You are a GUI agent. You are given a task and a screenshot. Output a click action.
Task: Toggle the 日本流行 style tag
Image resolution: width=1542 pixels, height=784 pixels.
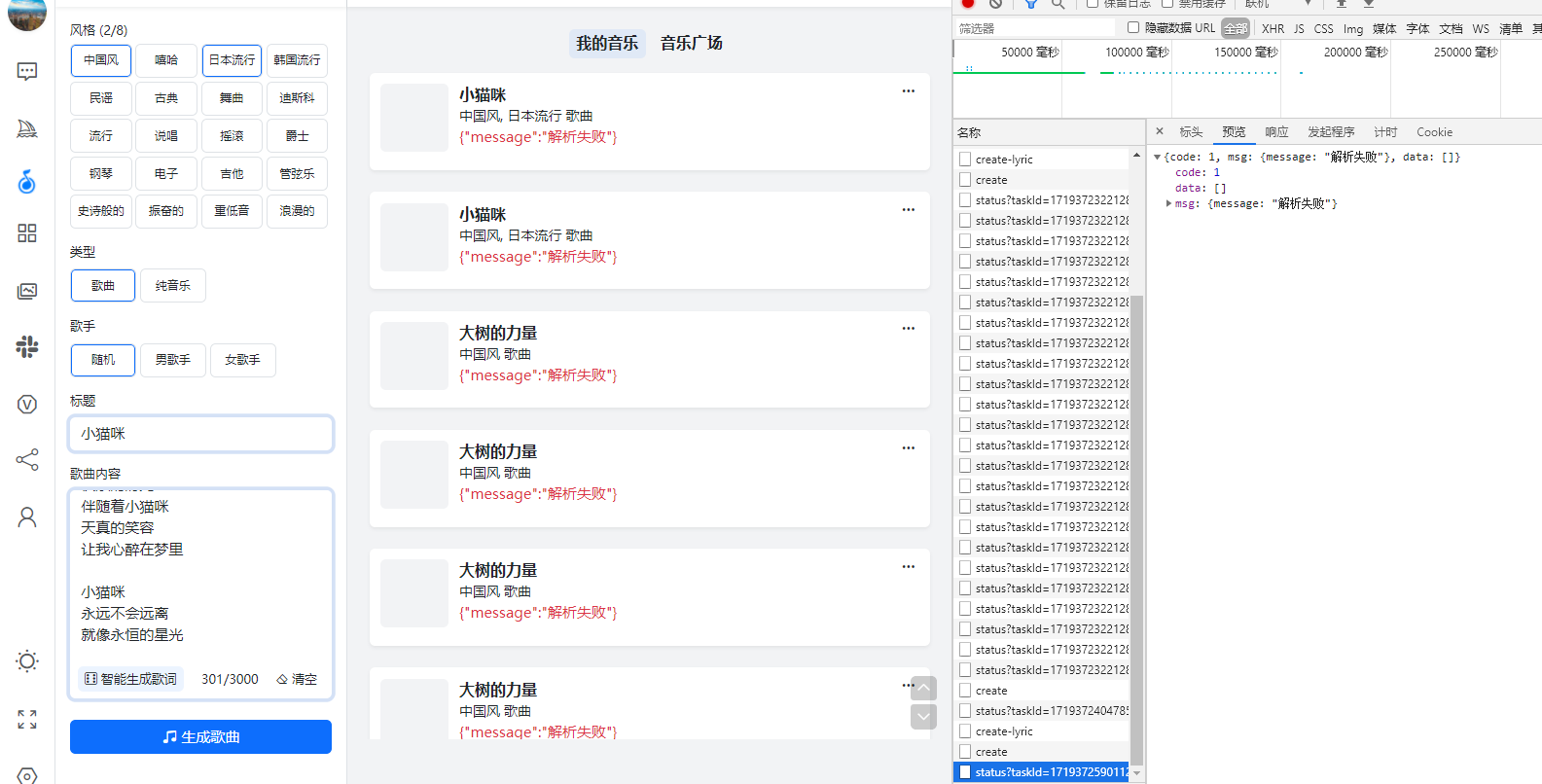point(233,60)
